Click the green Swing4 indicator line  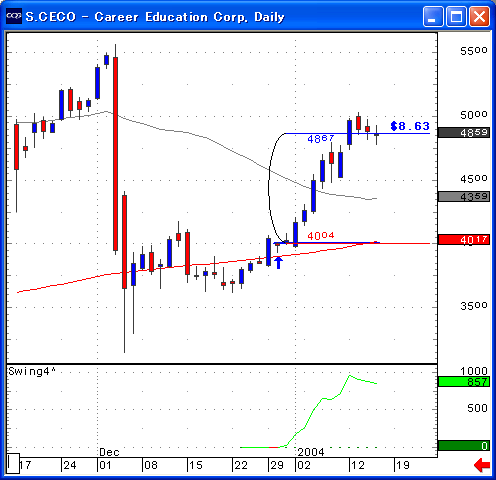point(314,409)
